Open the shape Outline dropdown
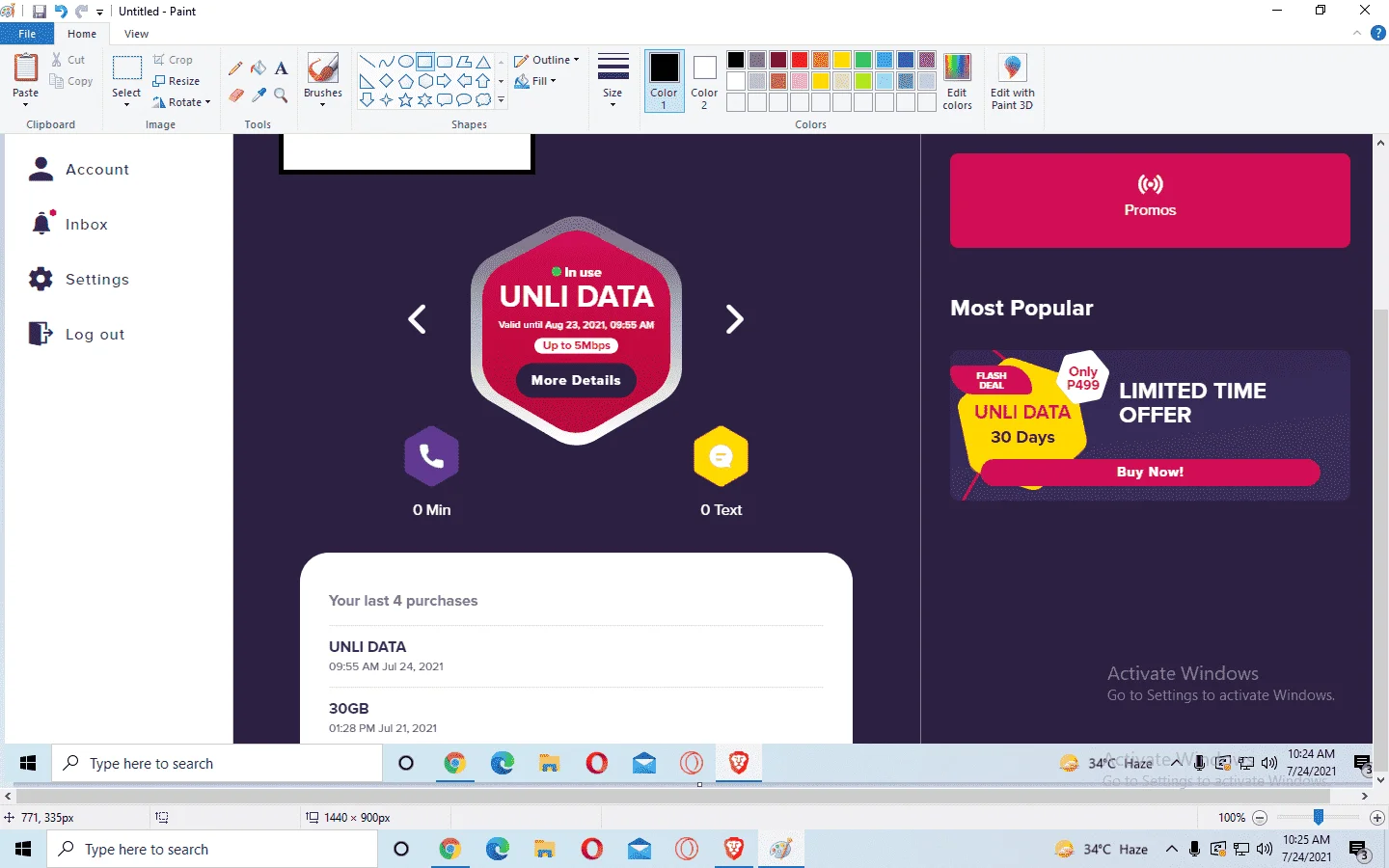 pyautogui.click(x=547, y=60)
